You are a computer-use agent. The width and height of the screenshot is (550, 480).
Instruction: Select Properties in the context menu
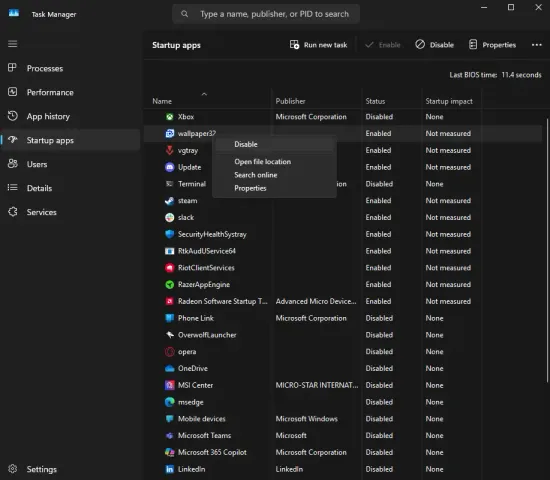(274, 188)
